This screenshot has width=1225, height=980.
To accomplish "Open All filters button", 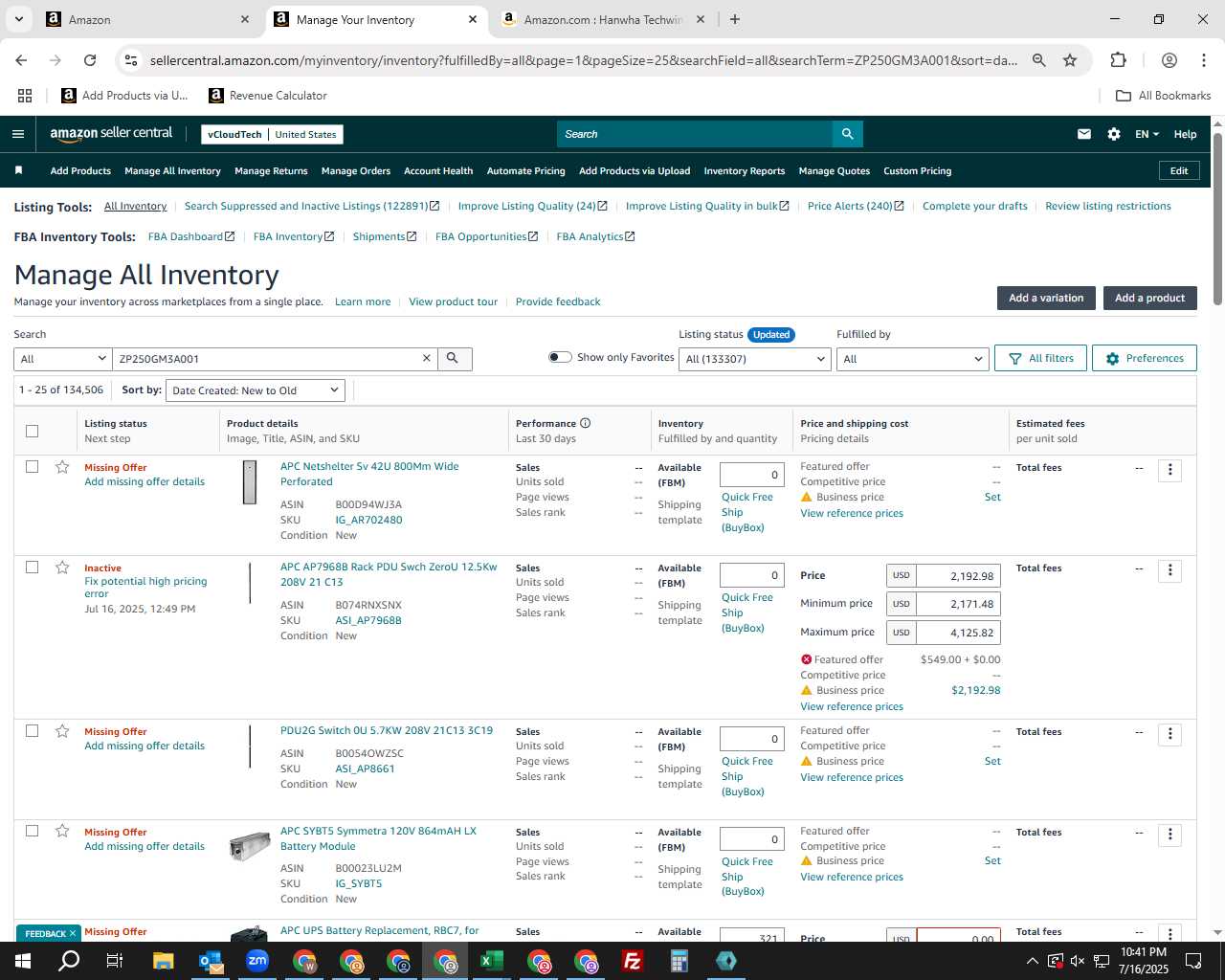I will 1041,358.
